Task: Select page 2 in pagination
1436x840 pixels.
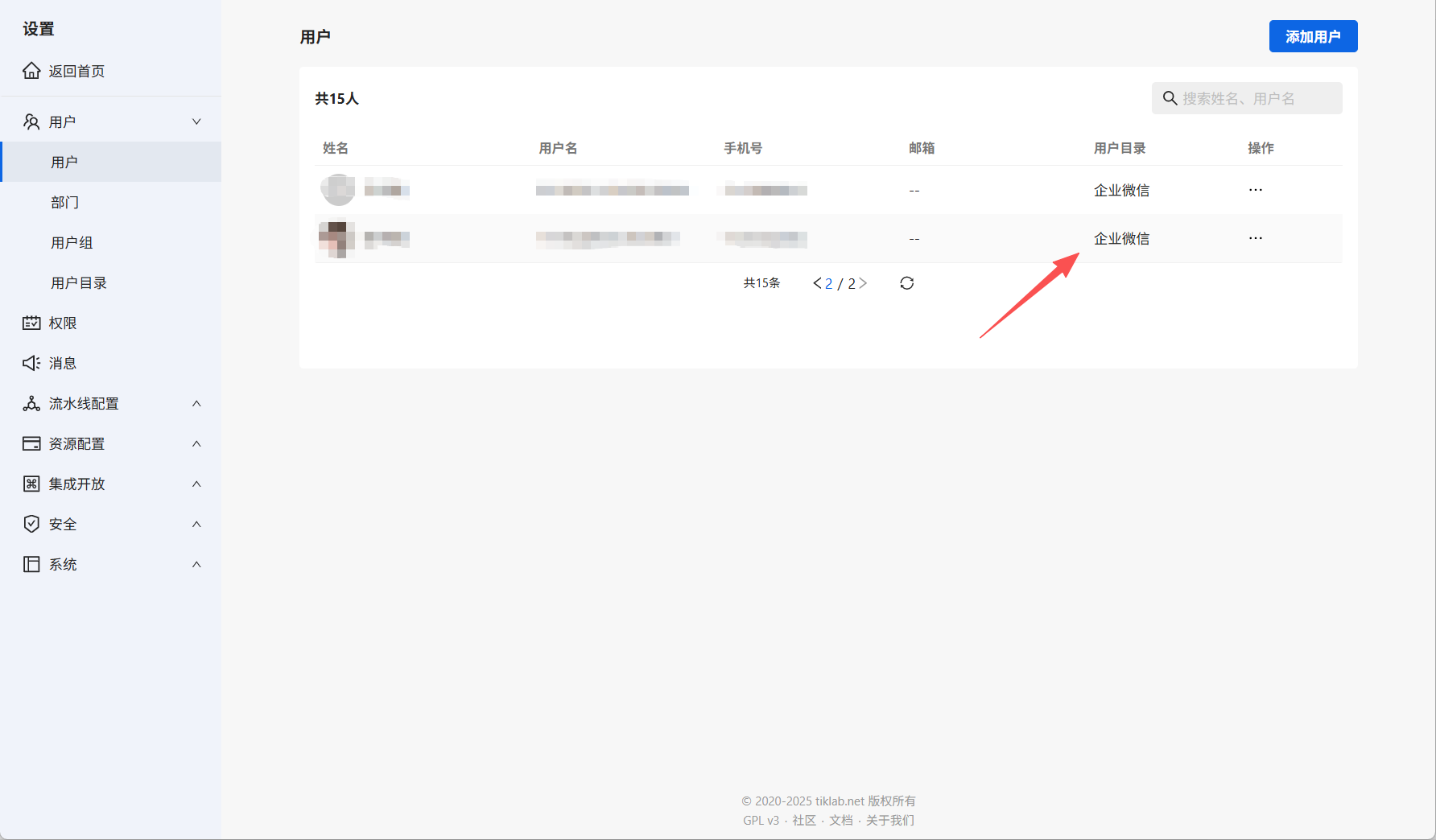Action: (829, 283)
